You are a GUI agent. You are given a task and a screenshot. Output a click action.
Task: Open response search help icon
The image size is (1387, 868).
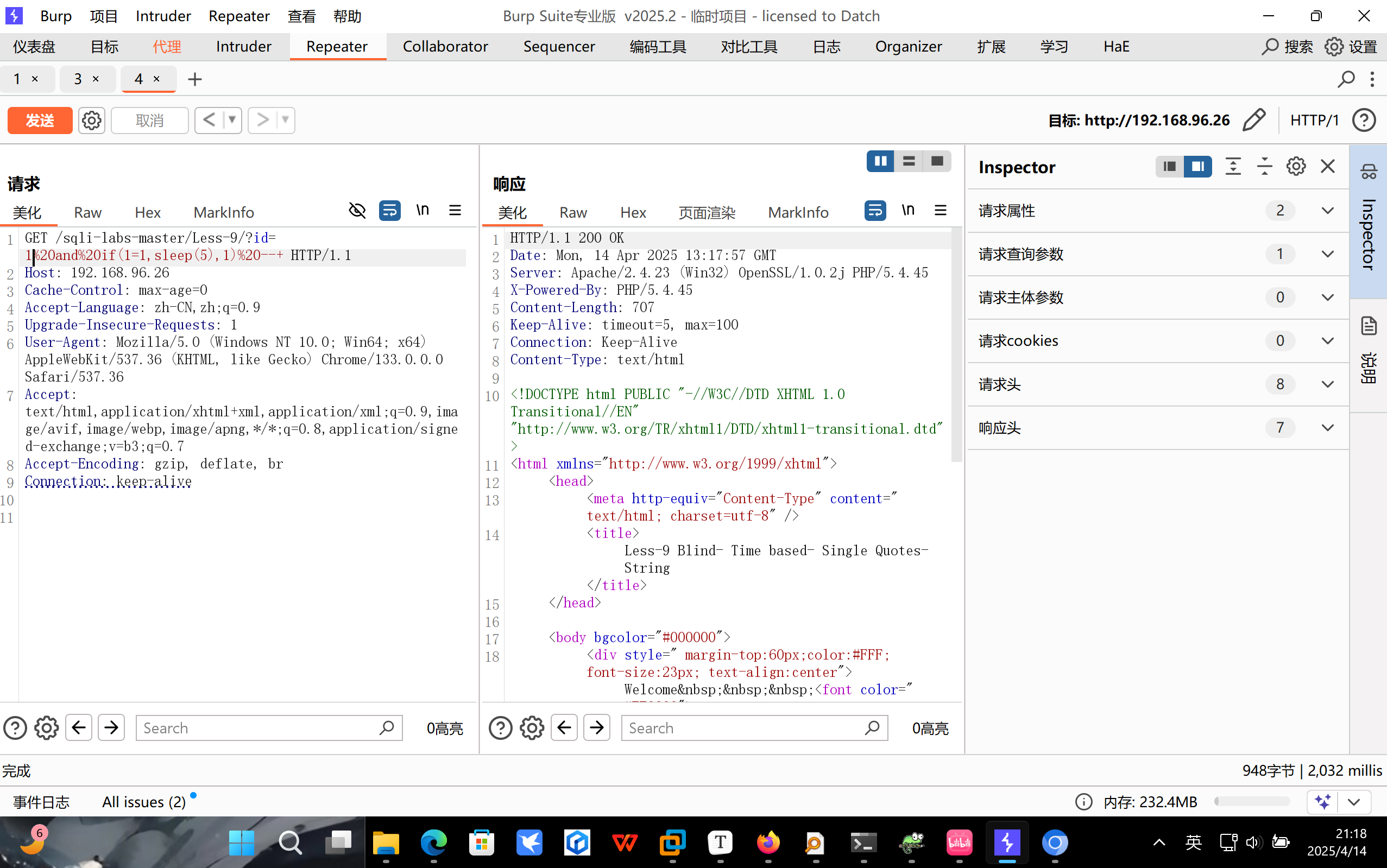[x=500, y=728]
